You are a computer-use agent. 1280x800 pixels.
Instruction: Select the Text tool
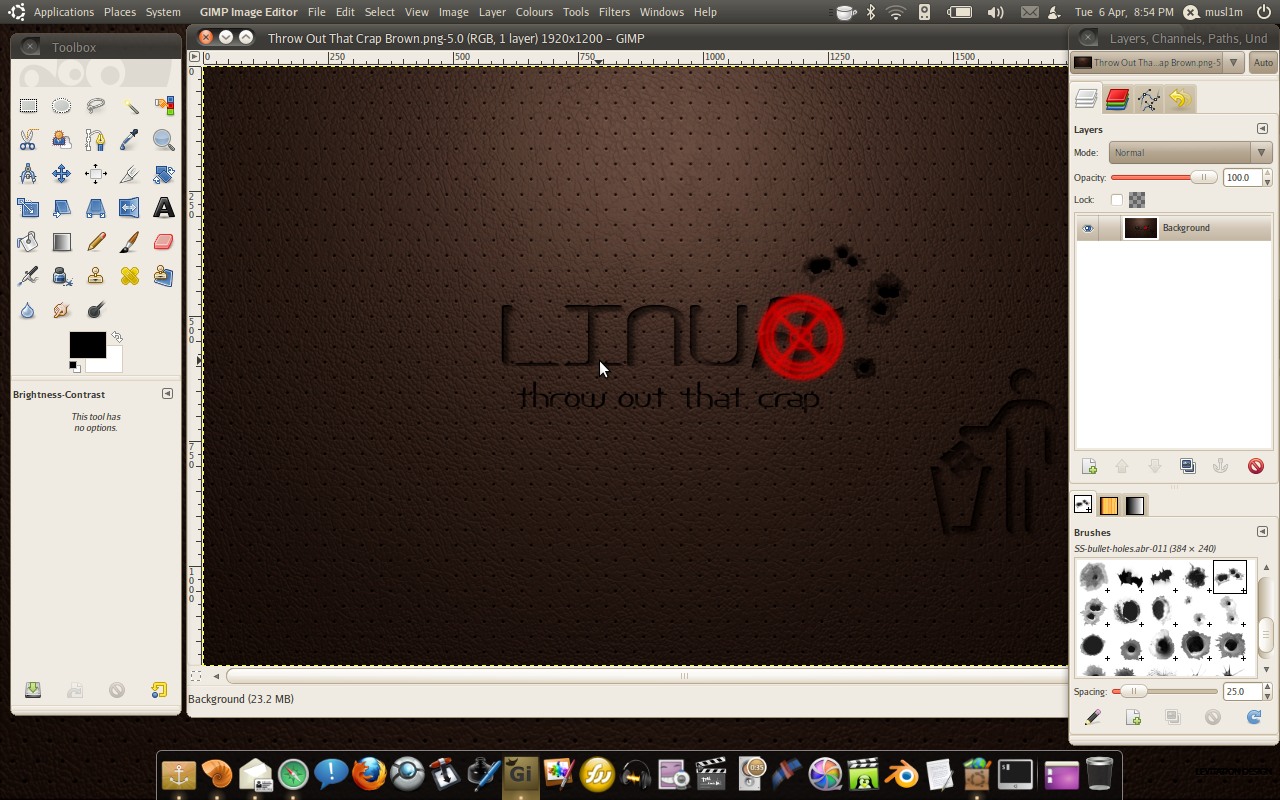(x=164, y=208)
